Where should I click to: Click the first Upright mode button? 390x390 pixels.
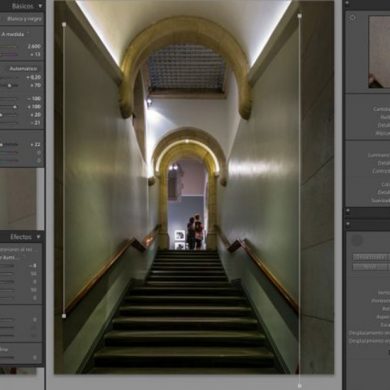pos(370,257)
